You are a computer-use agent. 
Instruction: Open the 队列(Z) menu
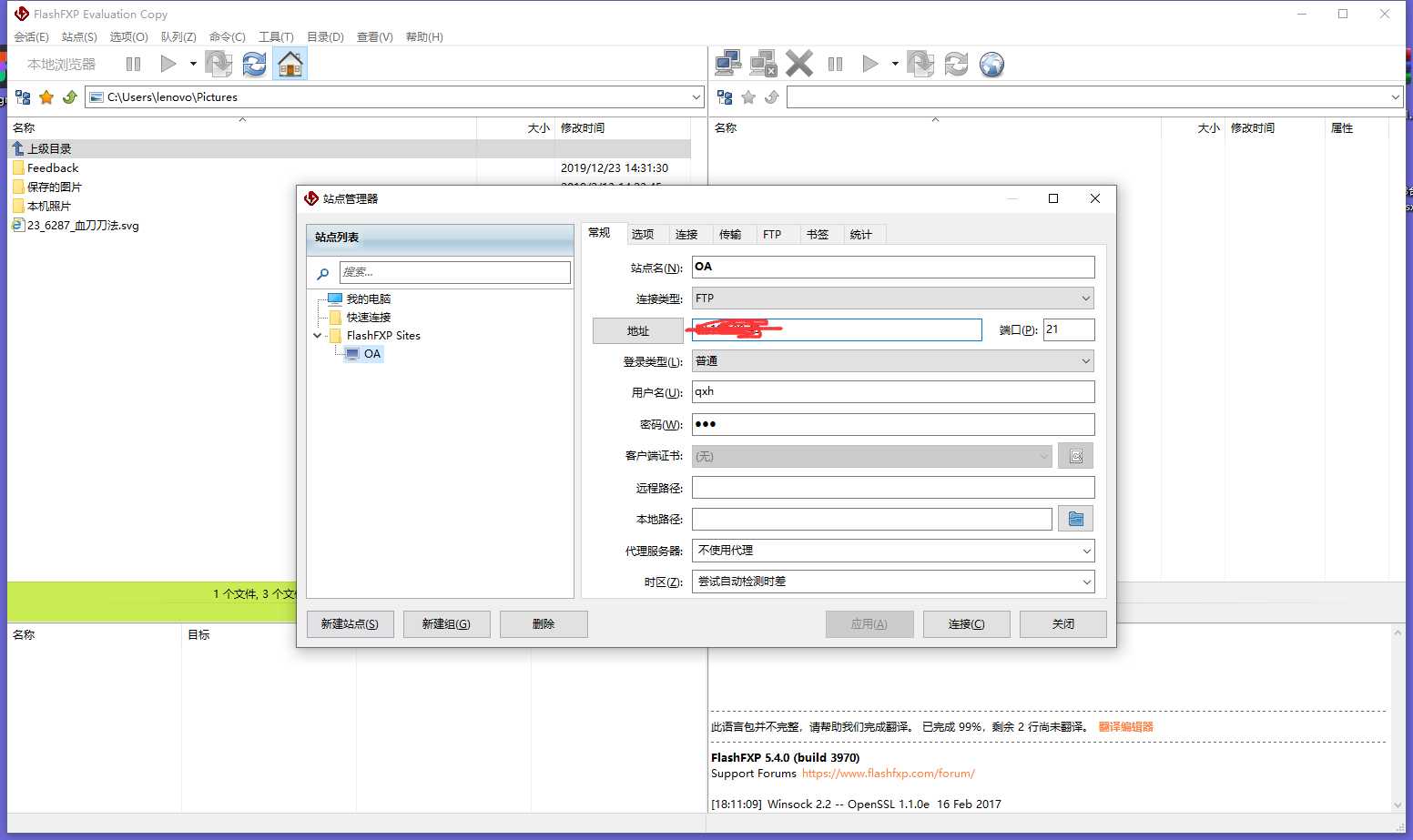tap(178, 36)
